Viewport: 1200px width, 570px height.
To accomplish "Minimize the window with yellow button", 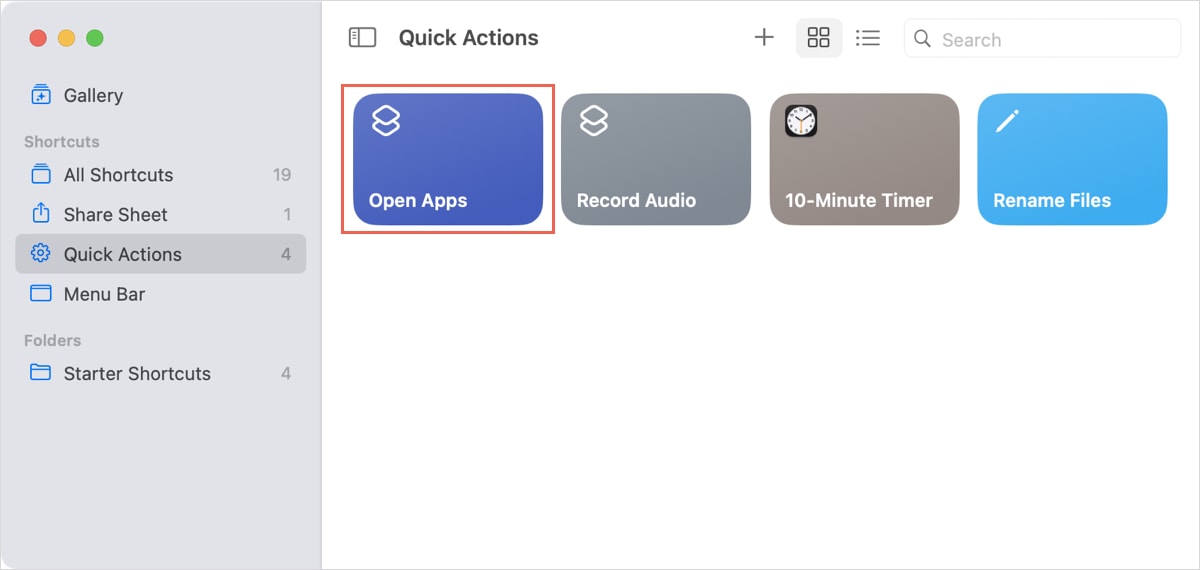I will (66, 38).
